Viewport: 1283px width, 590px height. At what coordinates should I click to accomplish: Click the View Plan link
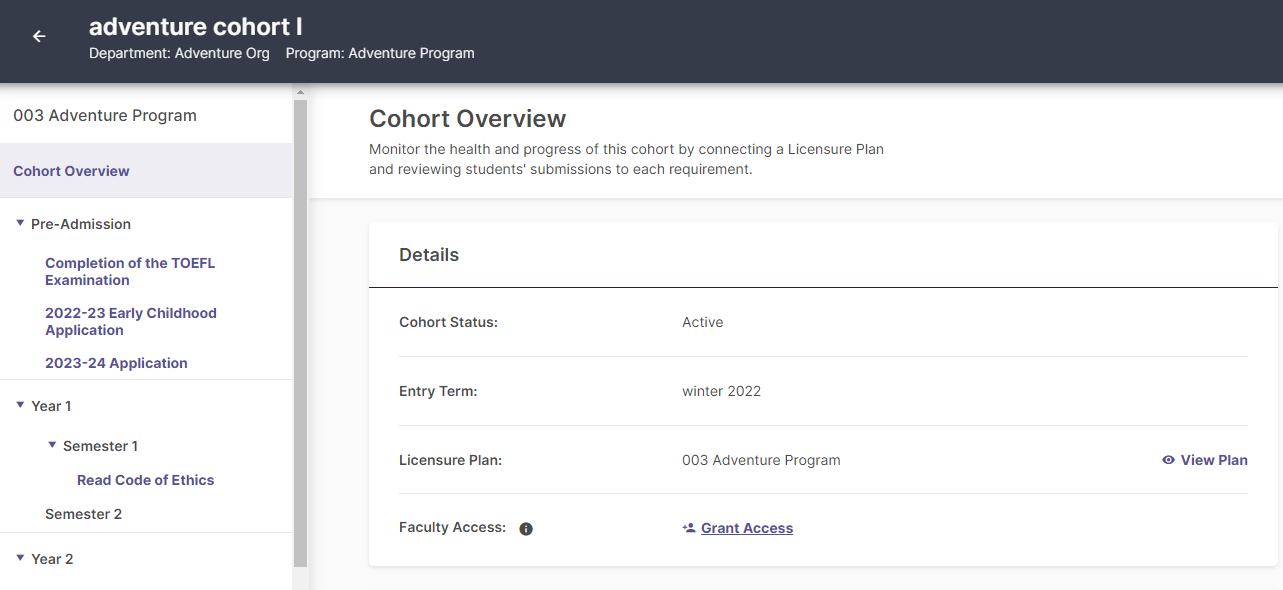click(x=1214, y=460)
